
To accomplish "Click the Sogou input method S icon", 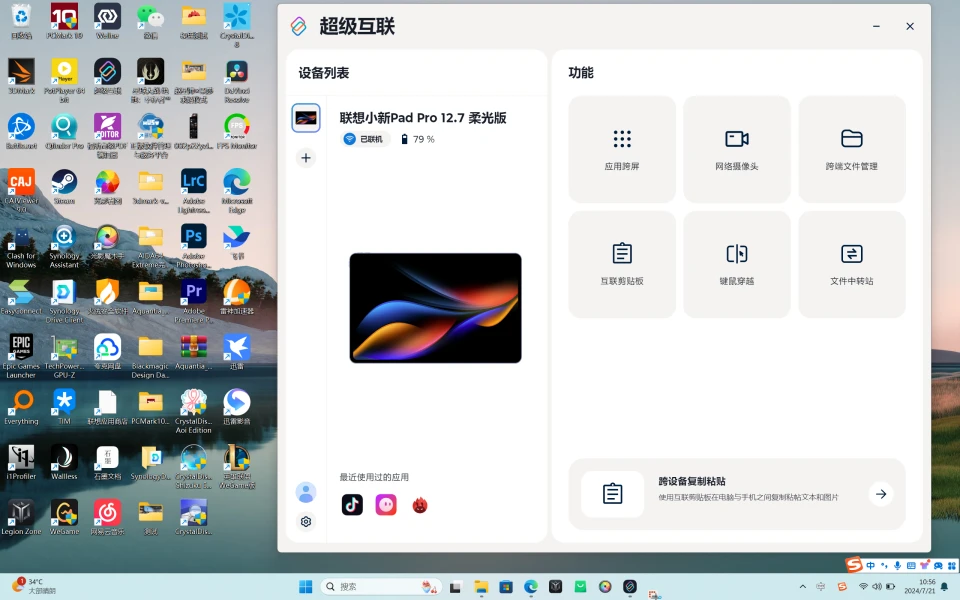I will (x=854, y=564).
